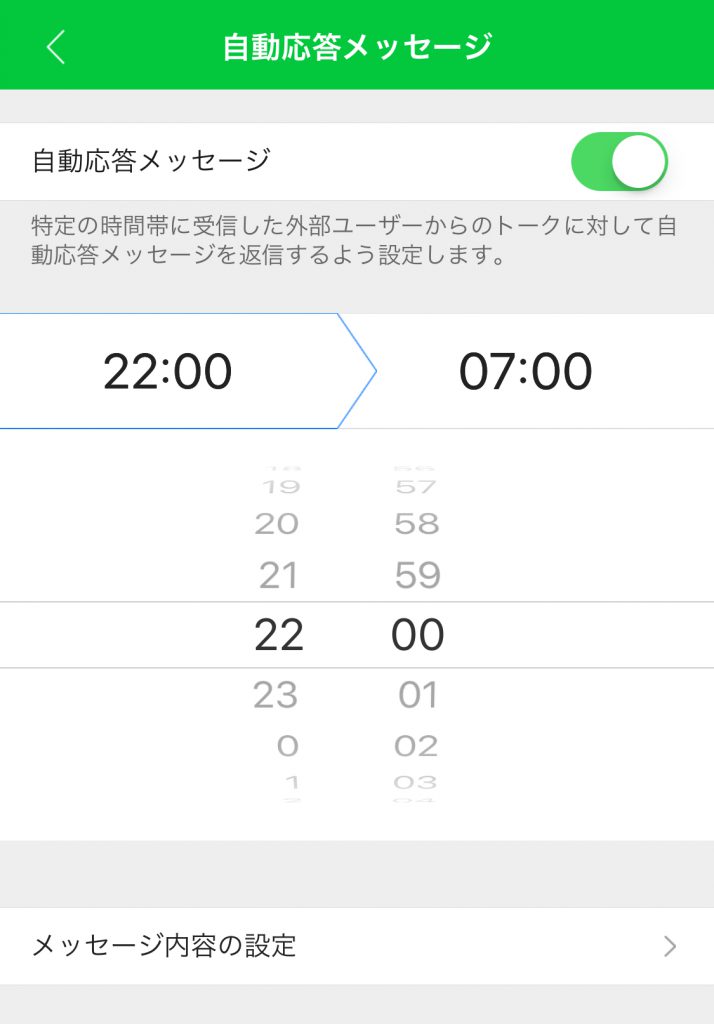Choose minute 01 in the picker

pyautogui.click(x=417, y=694)
